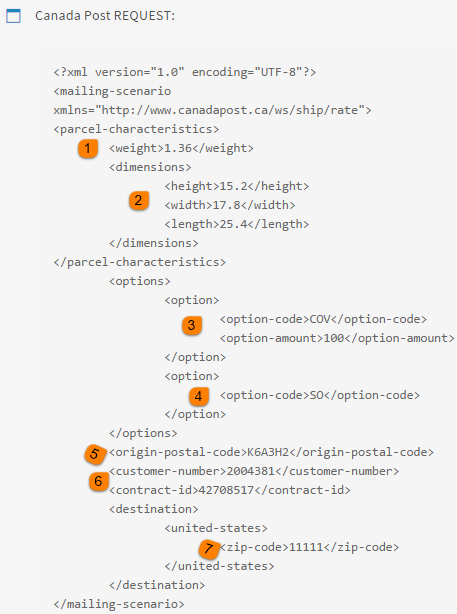Select the option-amount 100 line
This screenshot has width=457, height=614.
click(x=337, y=338)
